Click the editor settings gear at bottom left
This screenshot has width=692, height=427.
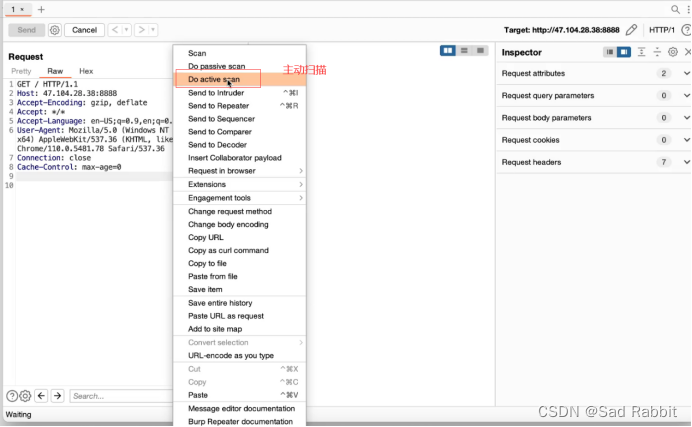[x=26, y=396]
